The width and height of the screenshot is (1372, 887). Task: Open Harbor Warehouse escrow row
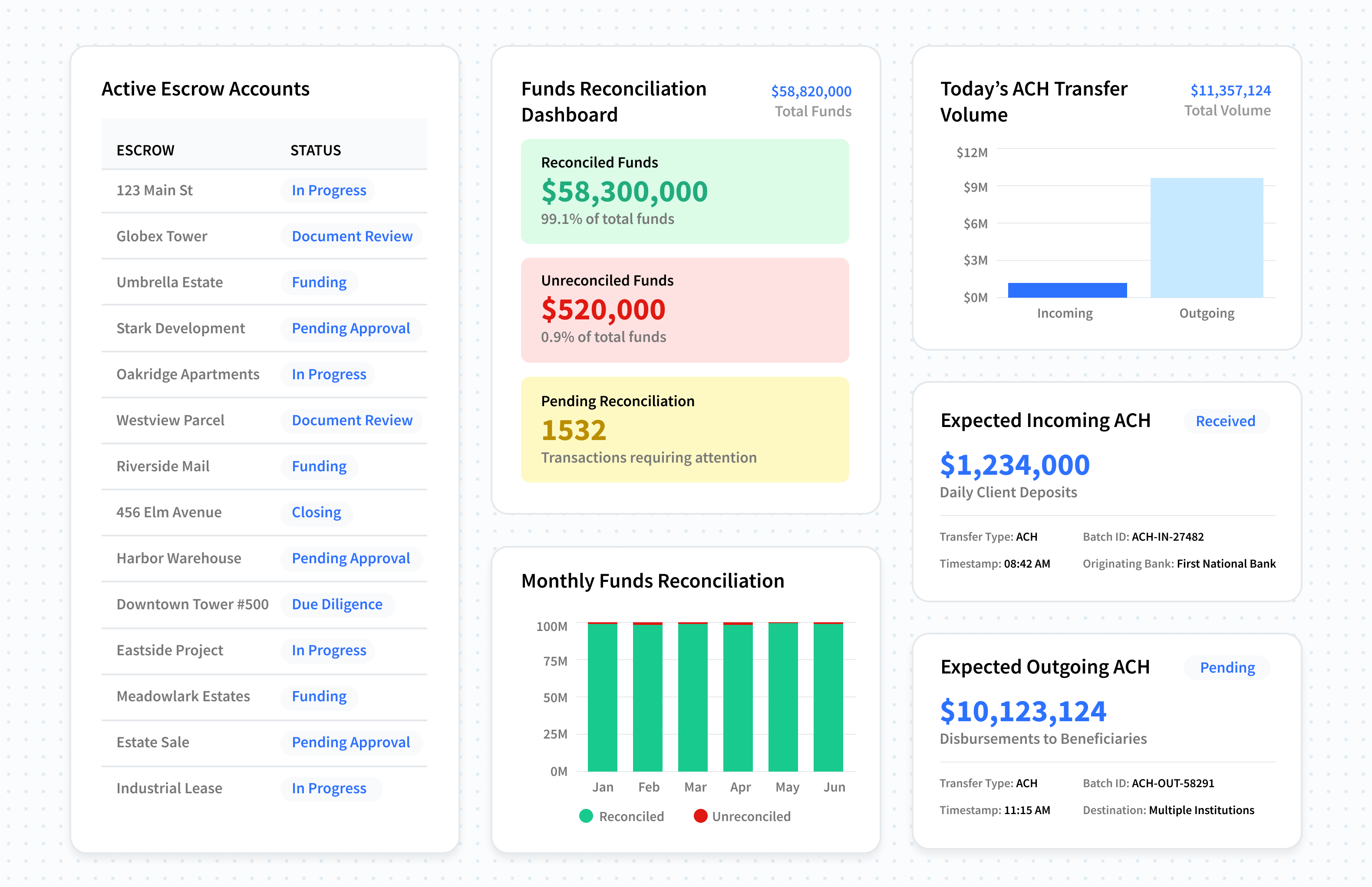pyautogui.click(x=264, y=558)
